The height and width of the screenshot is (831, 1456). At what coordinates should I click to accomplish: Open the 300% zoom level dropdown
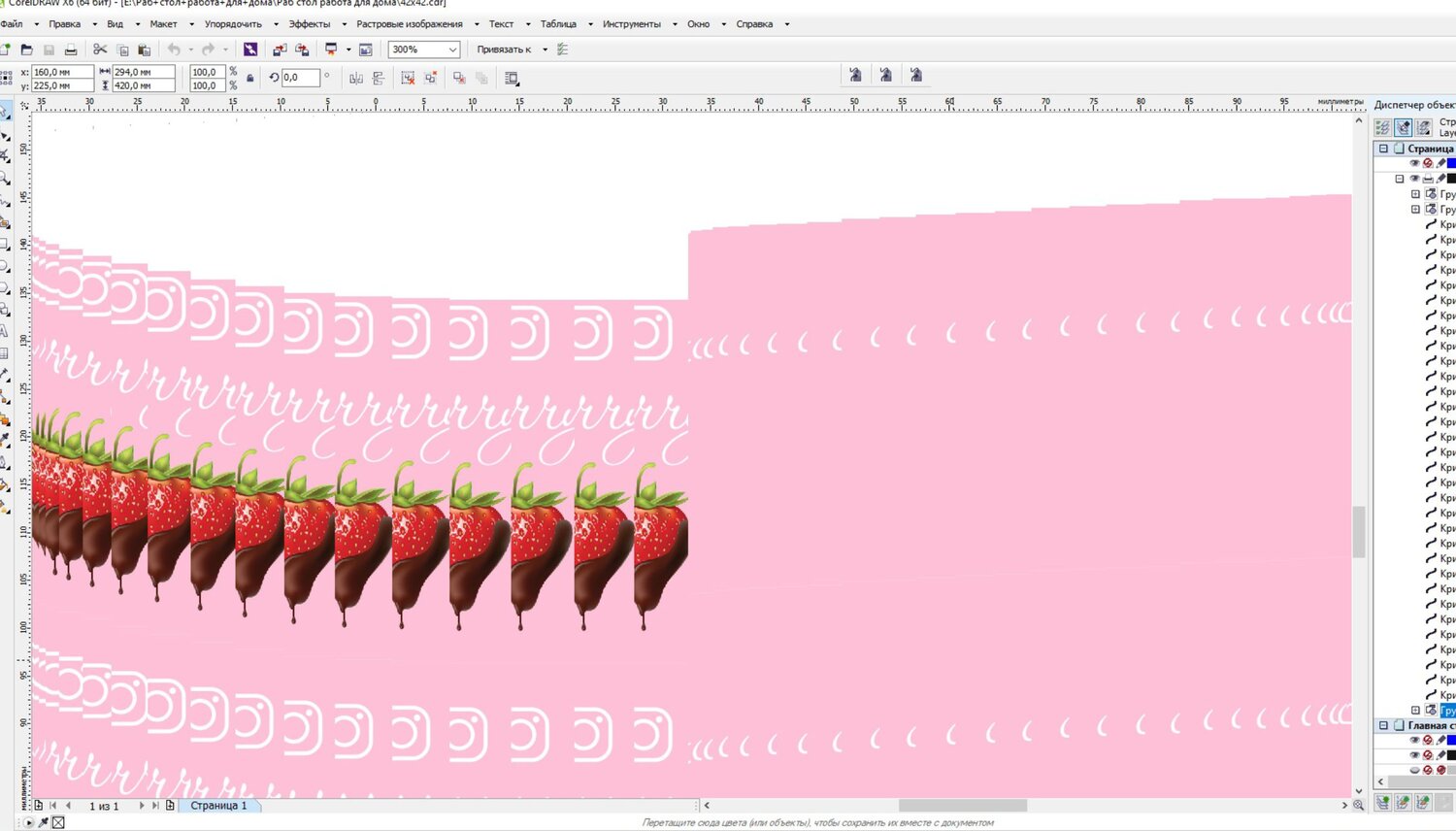452,50
